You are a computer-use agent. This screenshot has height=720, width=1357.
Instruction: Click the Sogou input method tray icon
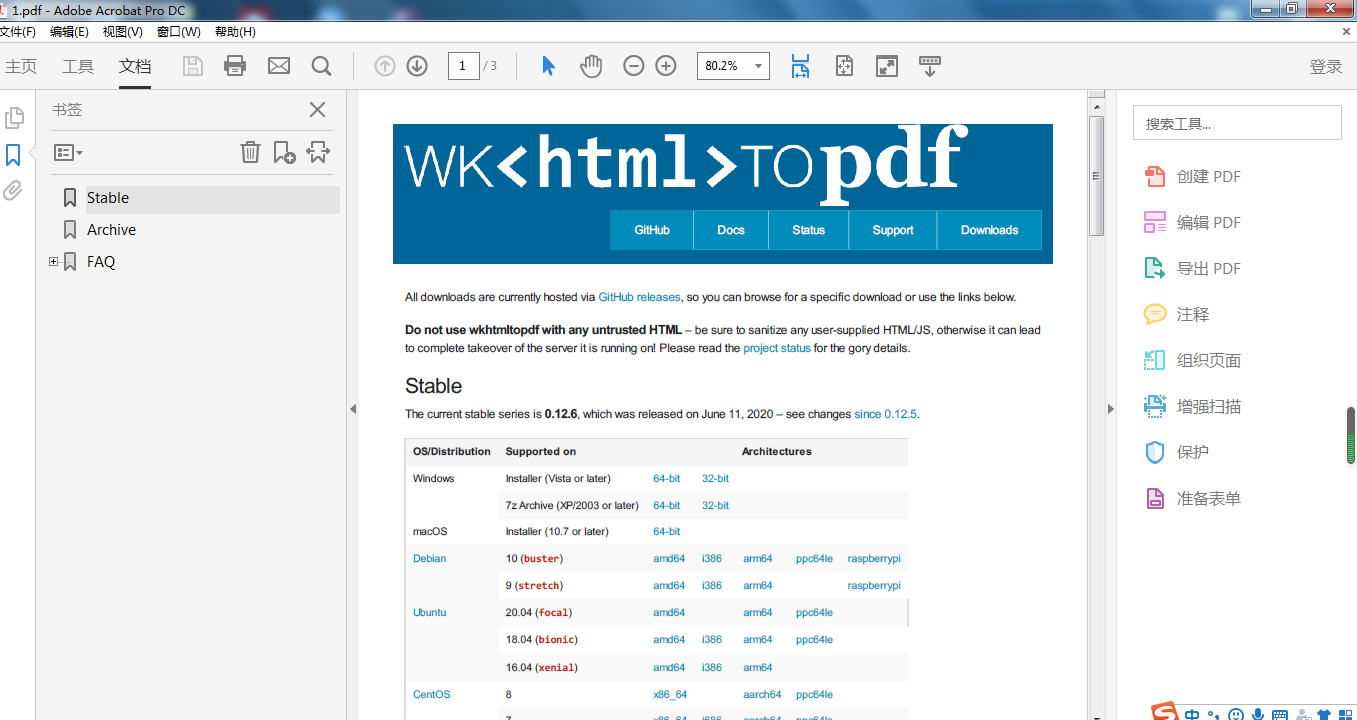click(1164, 712)
